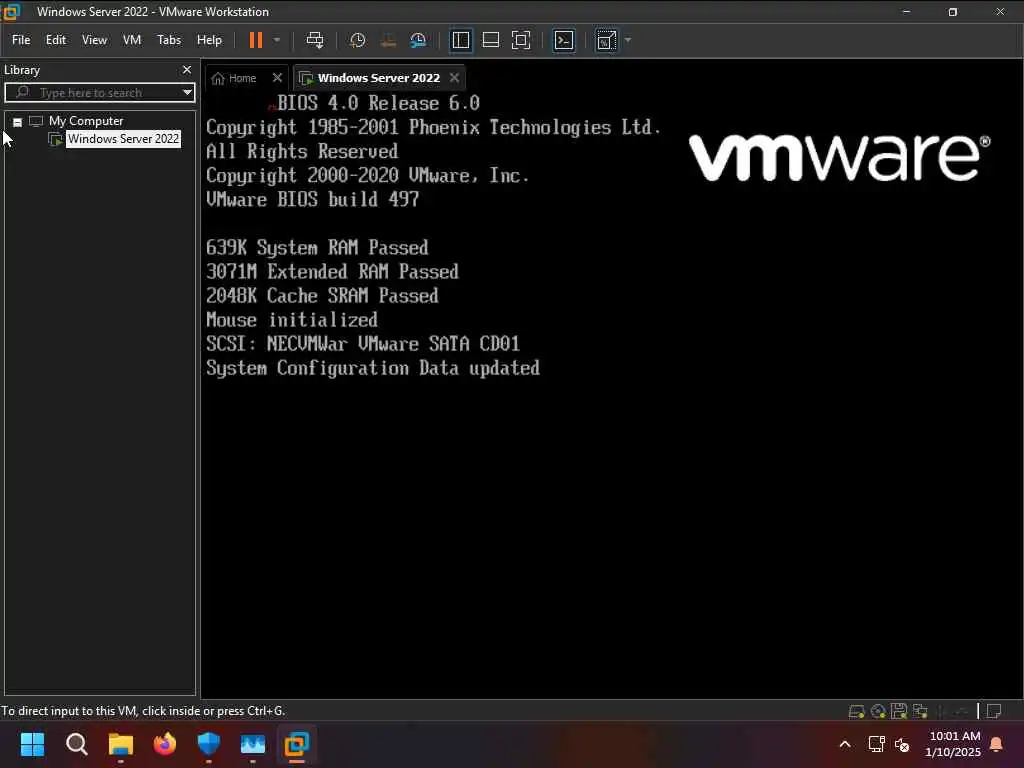Enter full screen mode icon
Viewport: 1024px width, 768px height.
[520, 40]
